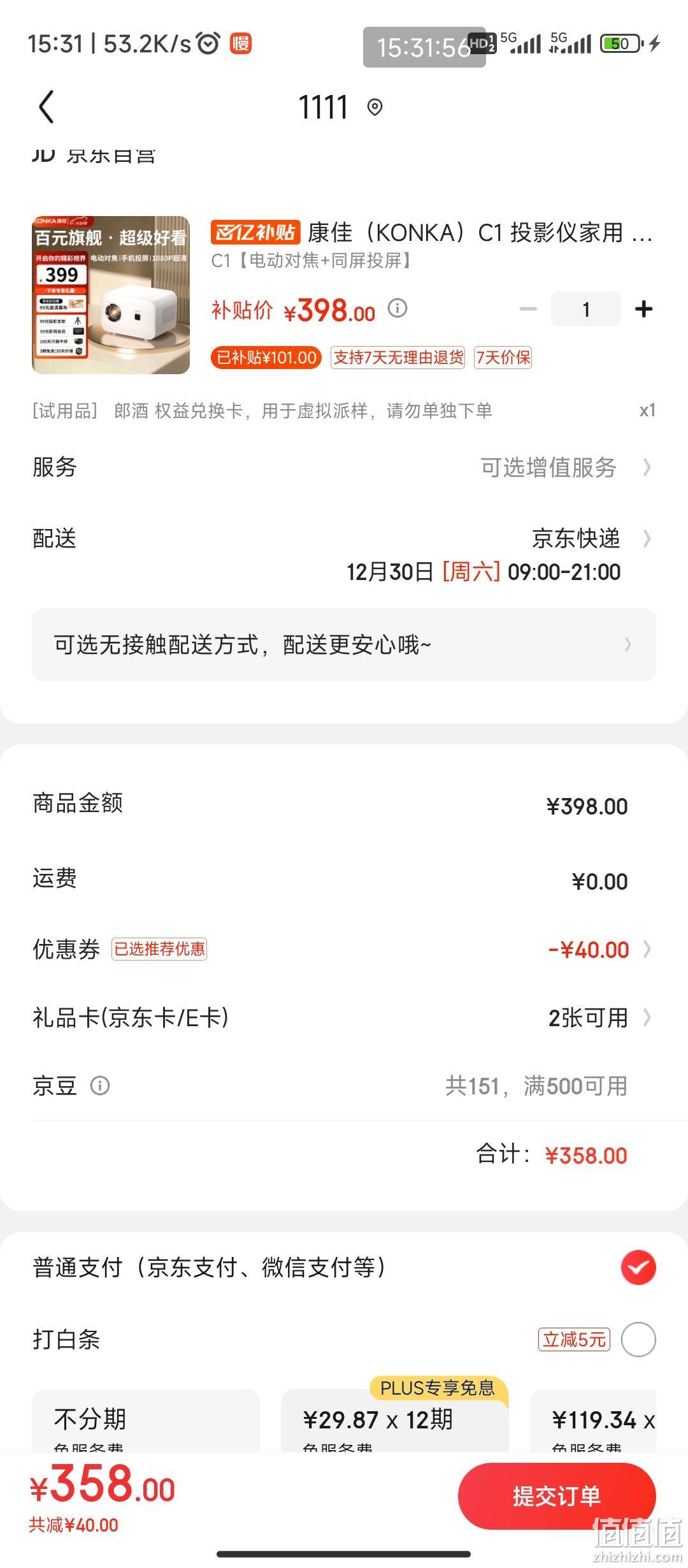Open subsidy price info icon

tap(398, 309)
